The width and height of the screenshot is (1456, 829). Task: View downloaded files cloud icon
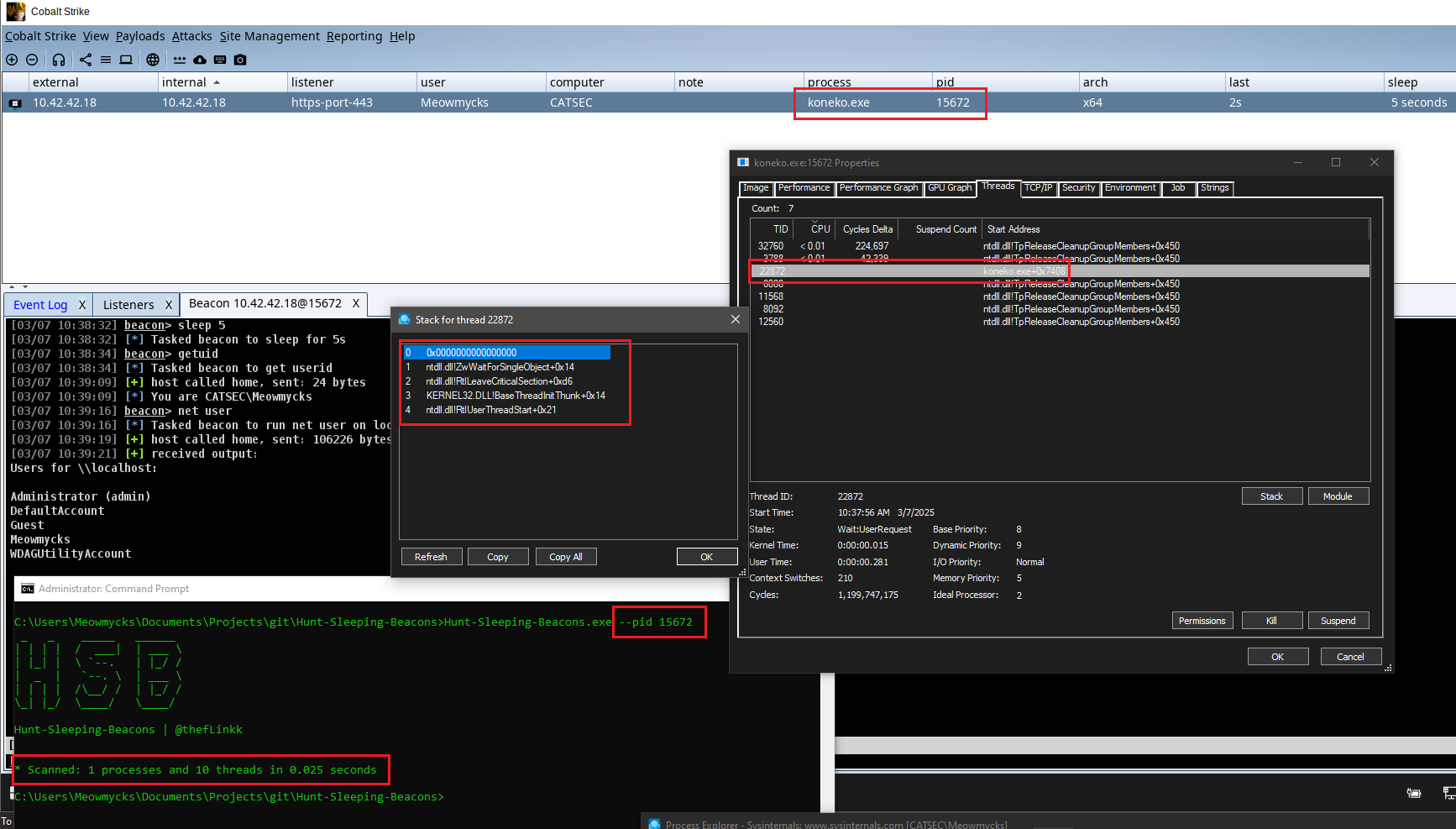coord(200,60)
